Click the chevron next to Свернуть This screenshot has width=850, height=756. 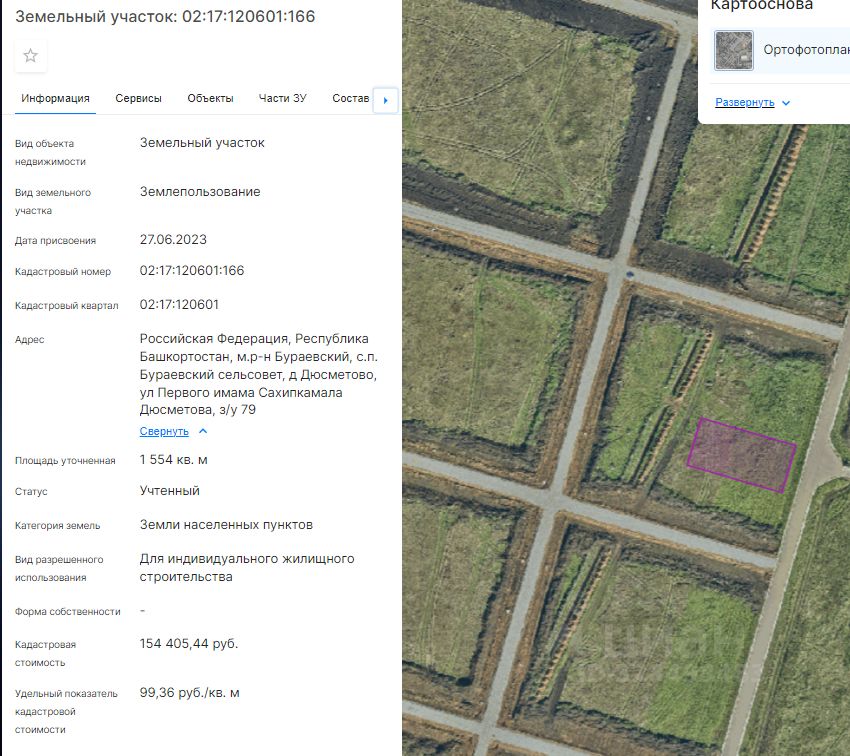[203, 431]
